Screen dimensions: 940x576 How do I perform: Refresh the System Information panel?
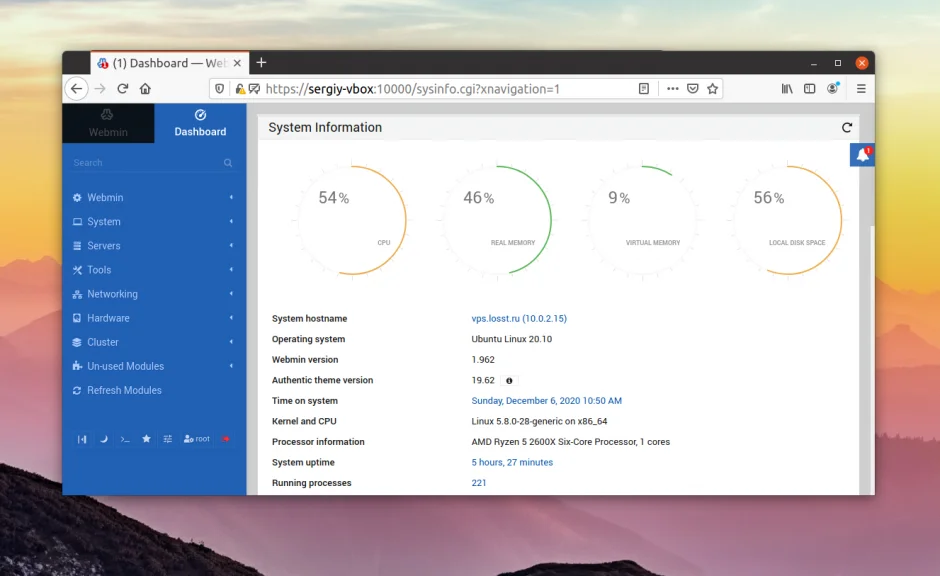pyautogui.click(x=847, y=128)
